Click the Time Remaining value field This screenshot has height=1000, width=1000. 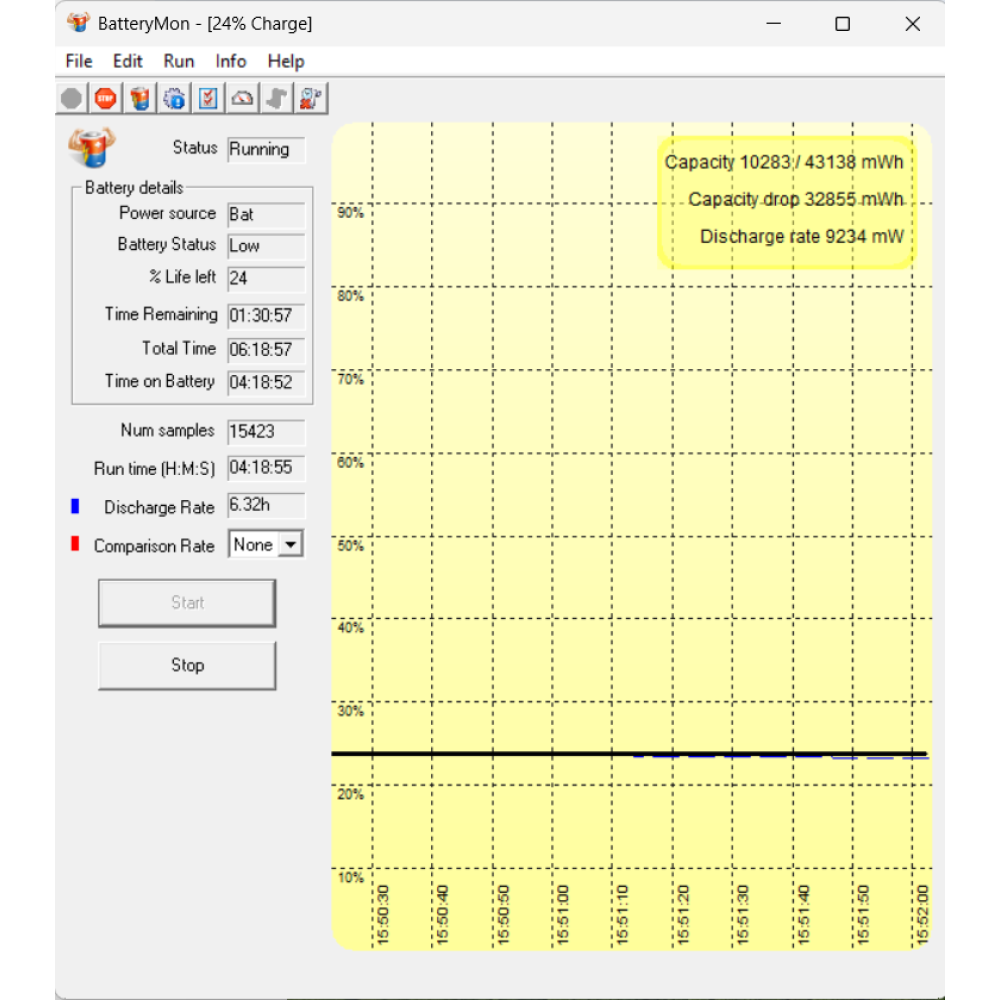tap(265, 316)
